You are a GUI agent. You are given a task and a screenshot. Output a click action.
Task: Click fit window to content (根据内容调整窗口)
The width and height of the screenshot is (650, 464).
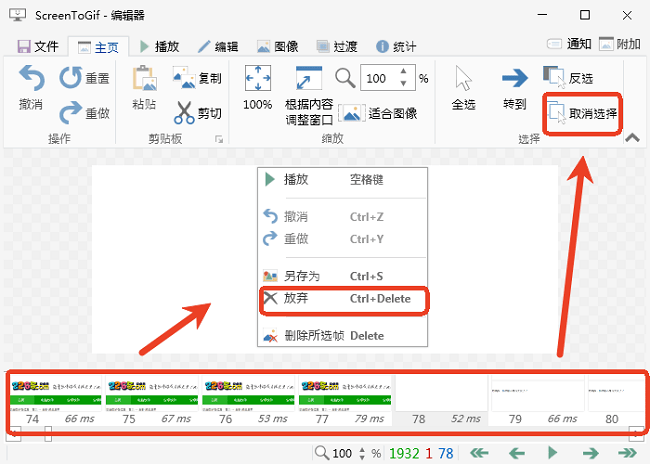click(x=309, y=95)
